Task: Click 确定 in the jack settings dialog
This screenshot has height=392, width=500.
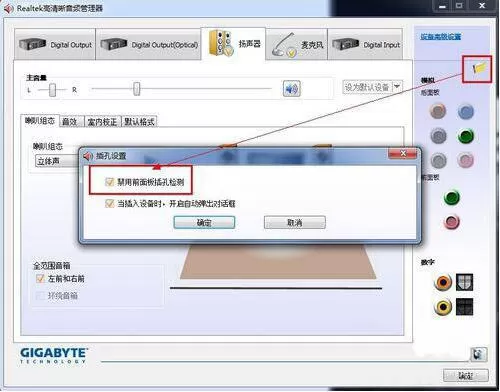Action: click(x=204, y=222)
